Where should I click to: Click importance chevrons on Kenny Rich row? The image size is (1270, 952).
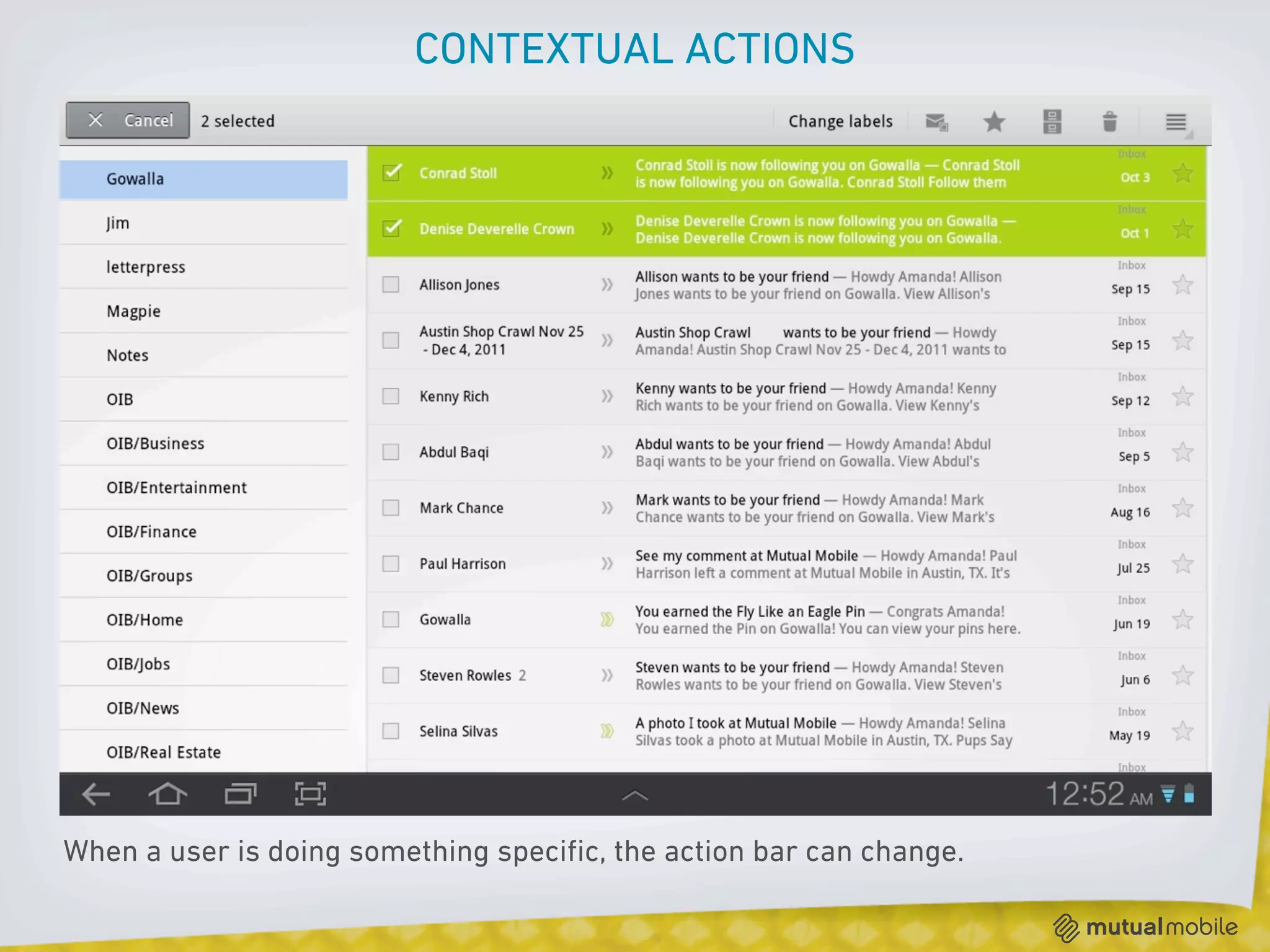coord(607,396)
